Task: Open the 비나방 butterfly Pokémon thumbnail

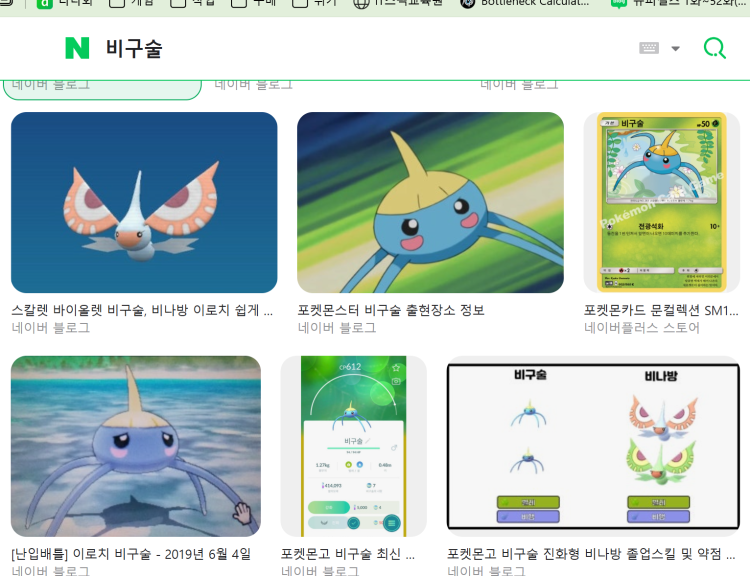Action: [144, 202]
